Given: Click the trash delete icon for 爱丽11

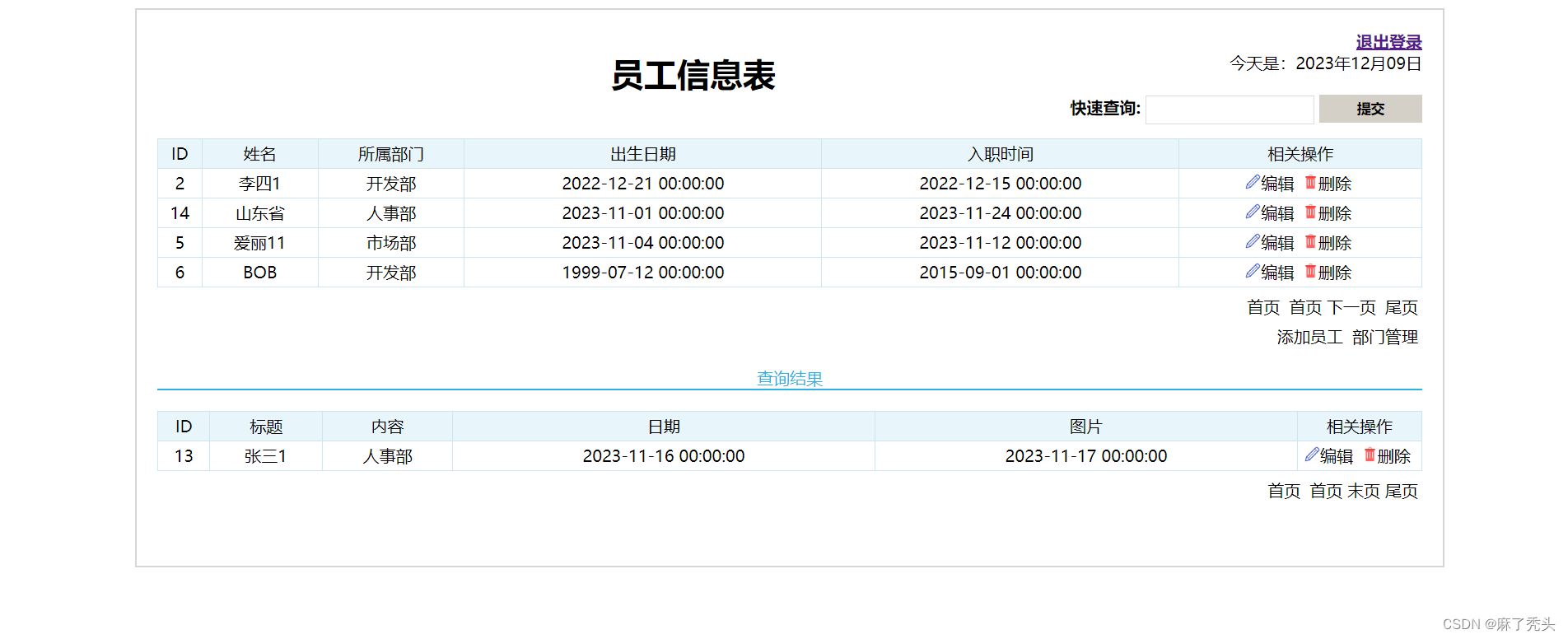Looking at the screenshot, I should click(1310, 241).
